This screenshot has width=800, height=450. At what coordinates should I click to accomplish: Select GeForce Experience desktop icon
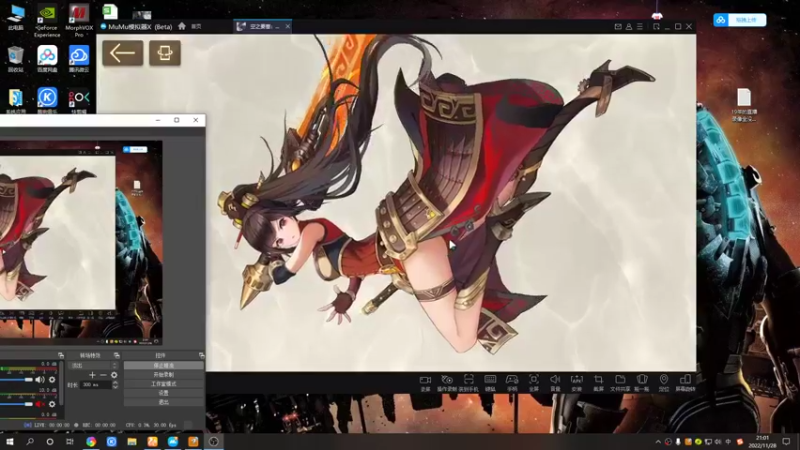pos(47,21)
